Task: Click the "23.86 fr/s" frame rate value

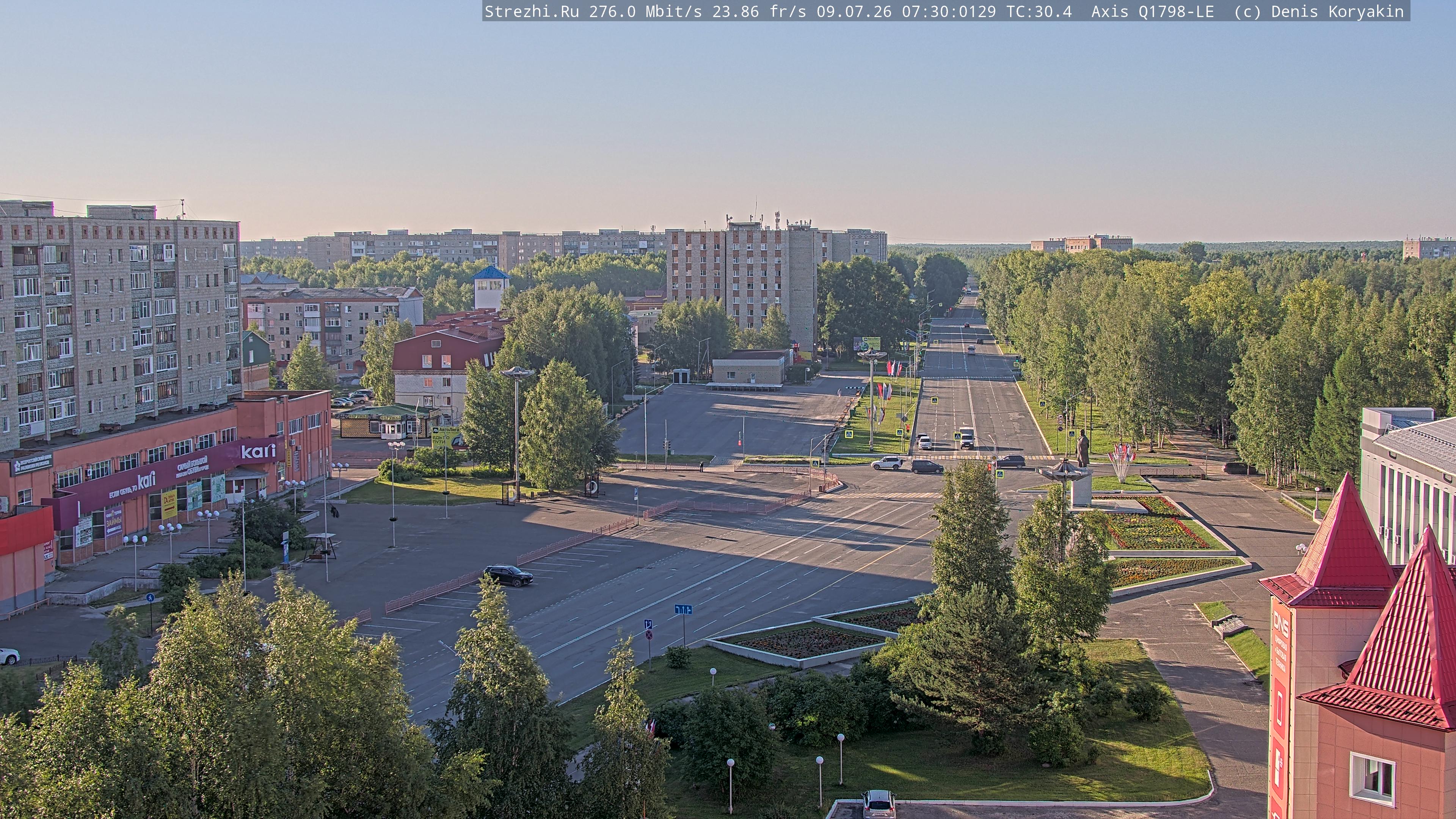Action: click(759, 12)
